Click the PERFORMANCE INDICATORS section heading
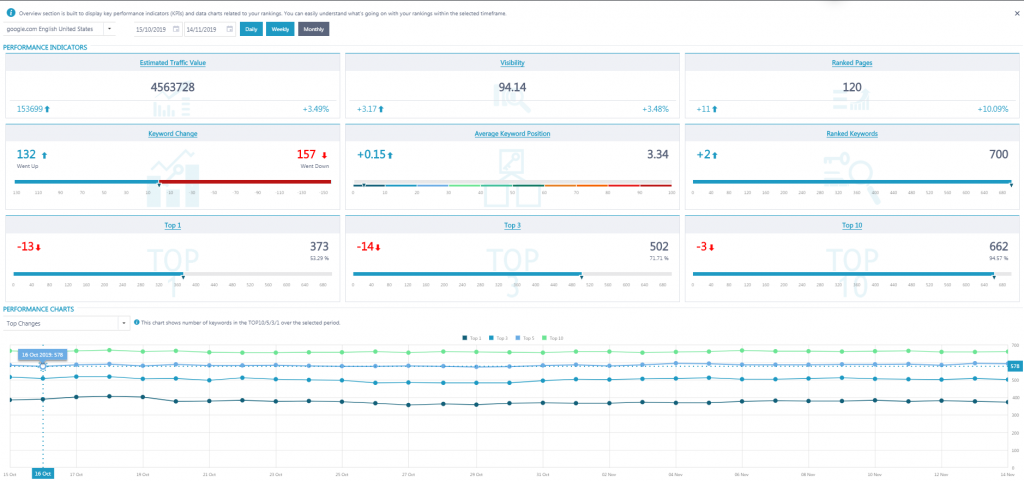Viewport: 1024px width, 481px height. (45, 48)
